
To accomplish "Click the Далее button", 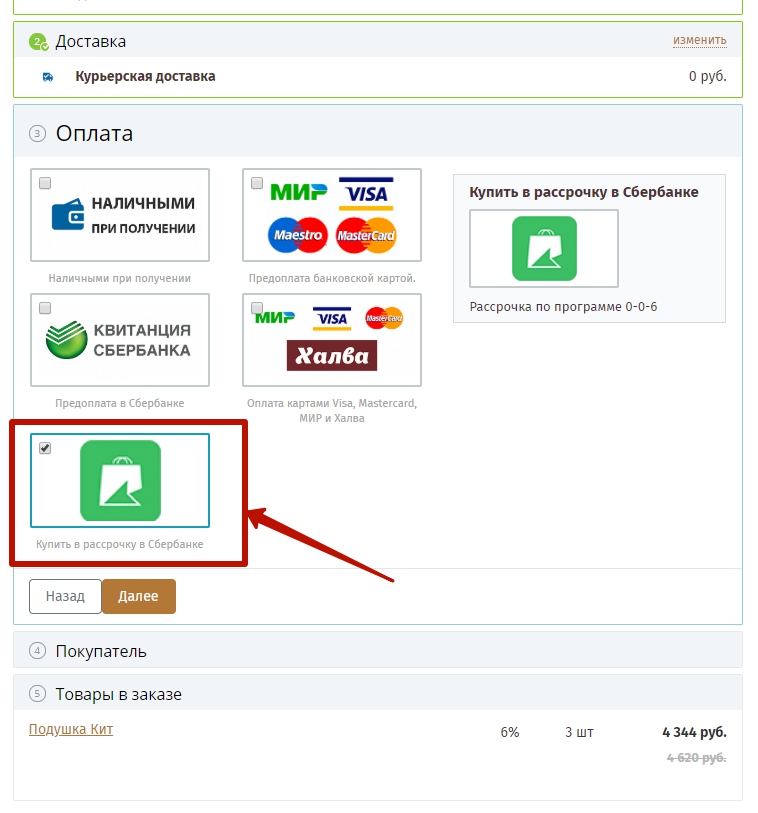I will point(138,596).
